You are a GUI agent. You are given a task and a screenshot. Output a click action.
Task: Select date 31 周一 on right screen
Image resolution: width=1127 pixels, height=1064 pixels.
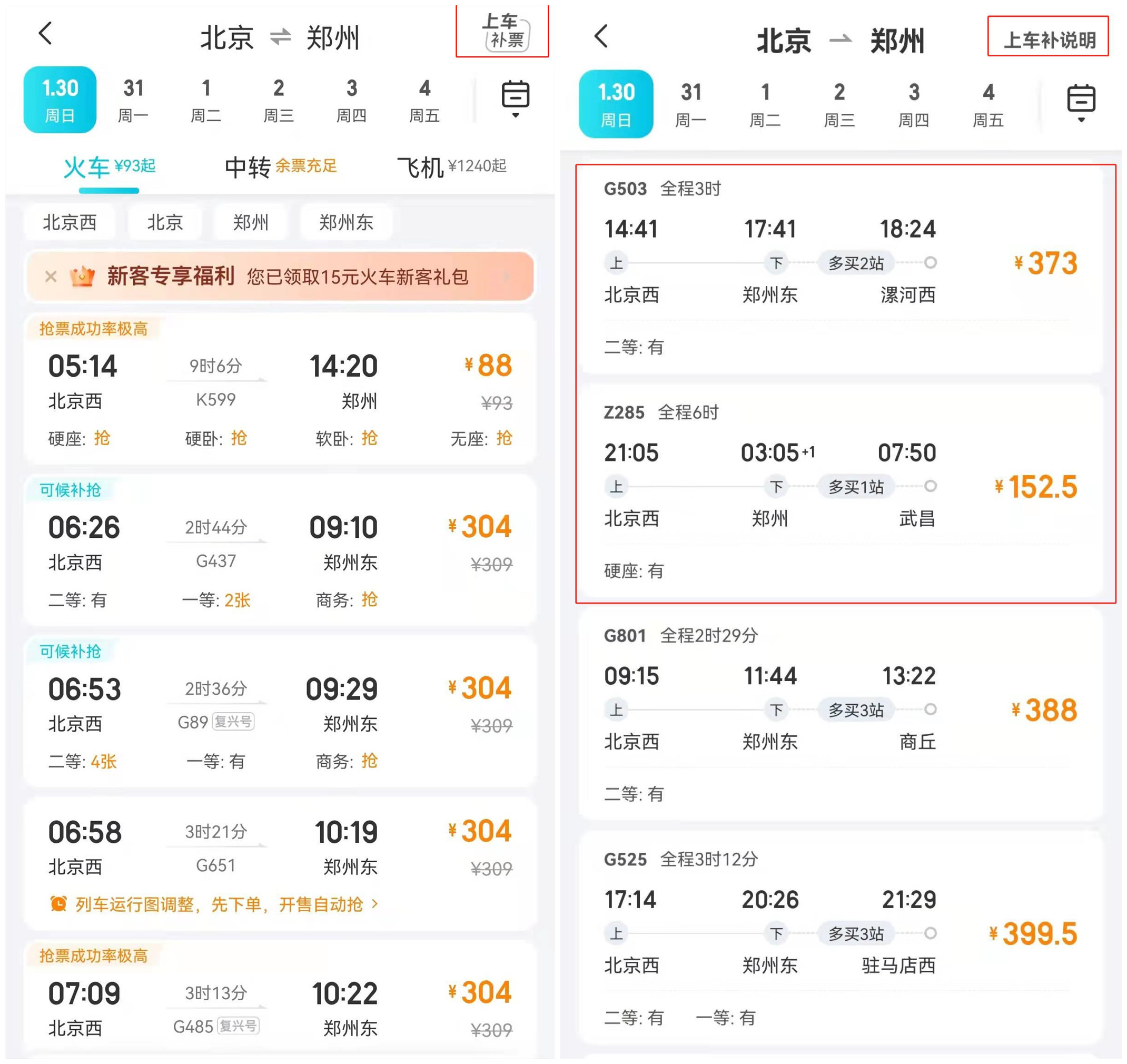click(x=690, y=104)
